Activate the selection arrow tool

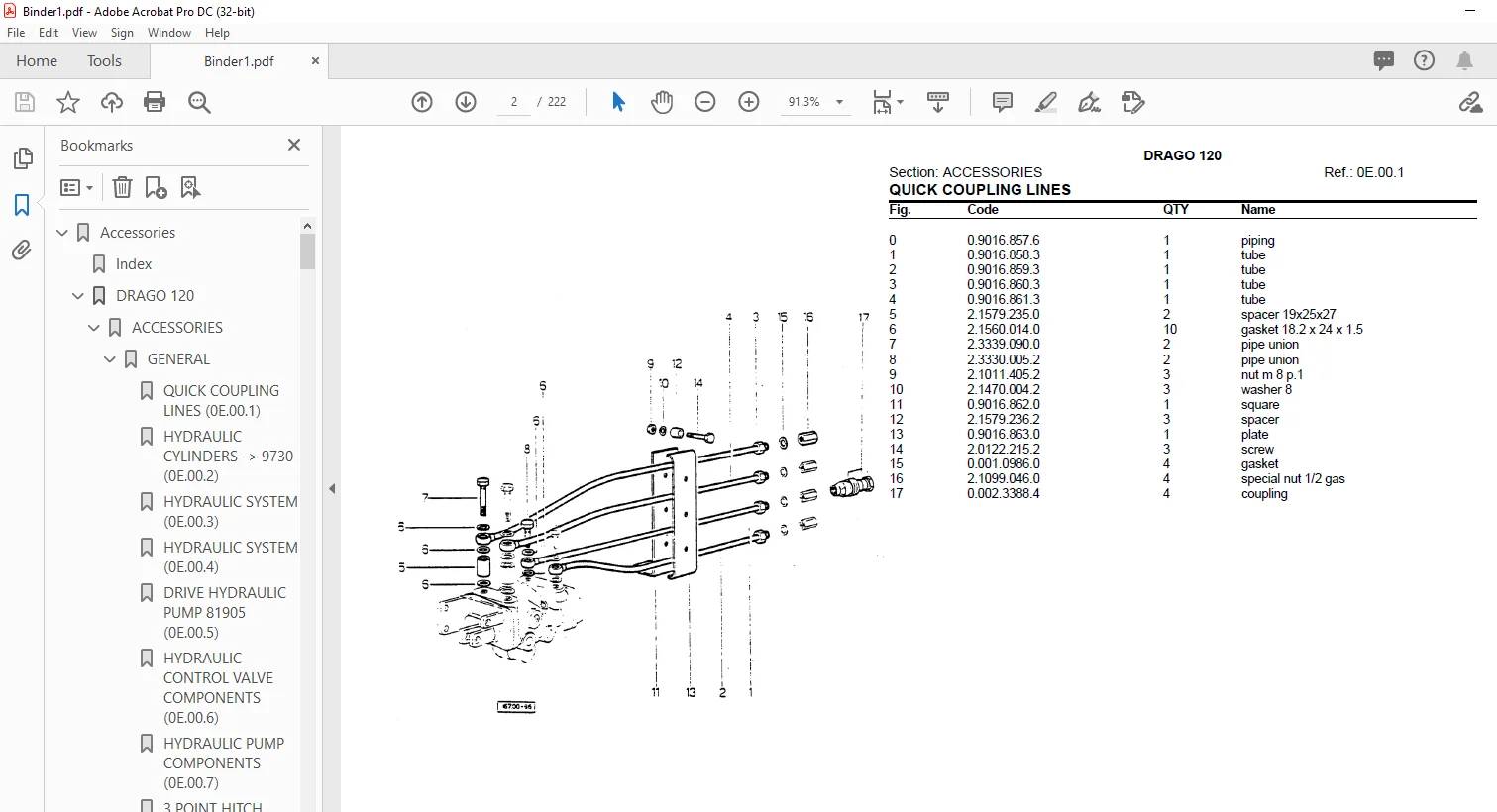click(618, 102)
